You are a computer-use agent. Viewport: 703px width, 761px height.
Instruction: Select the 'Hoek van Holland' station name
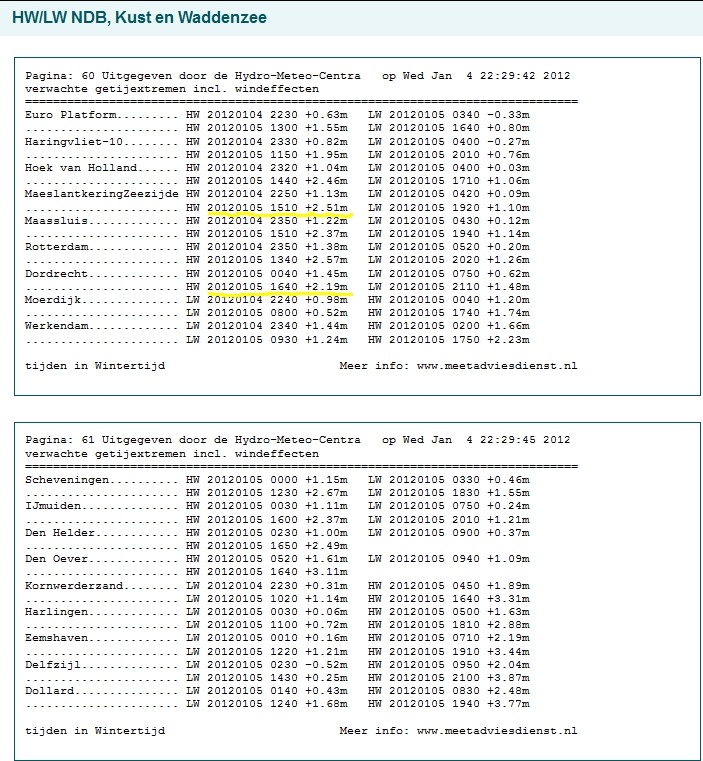click(81, 168)
